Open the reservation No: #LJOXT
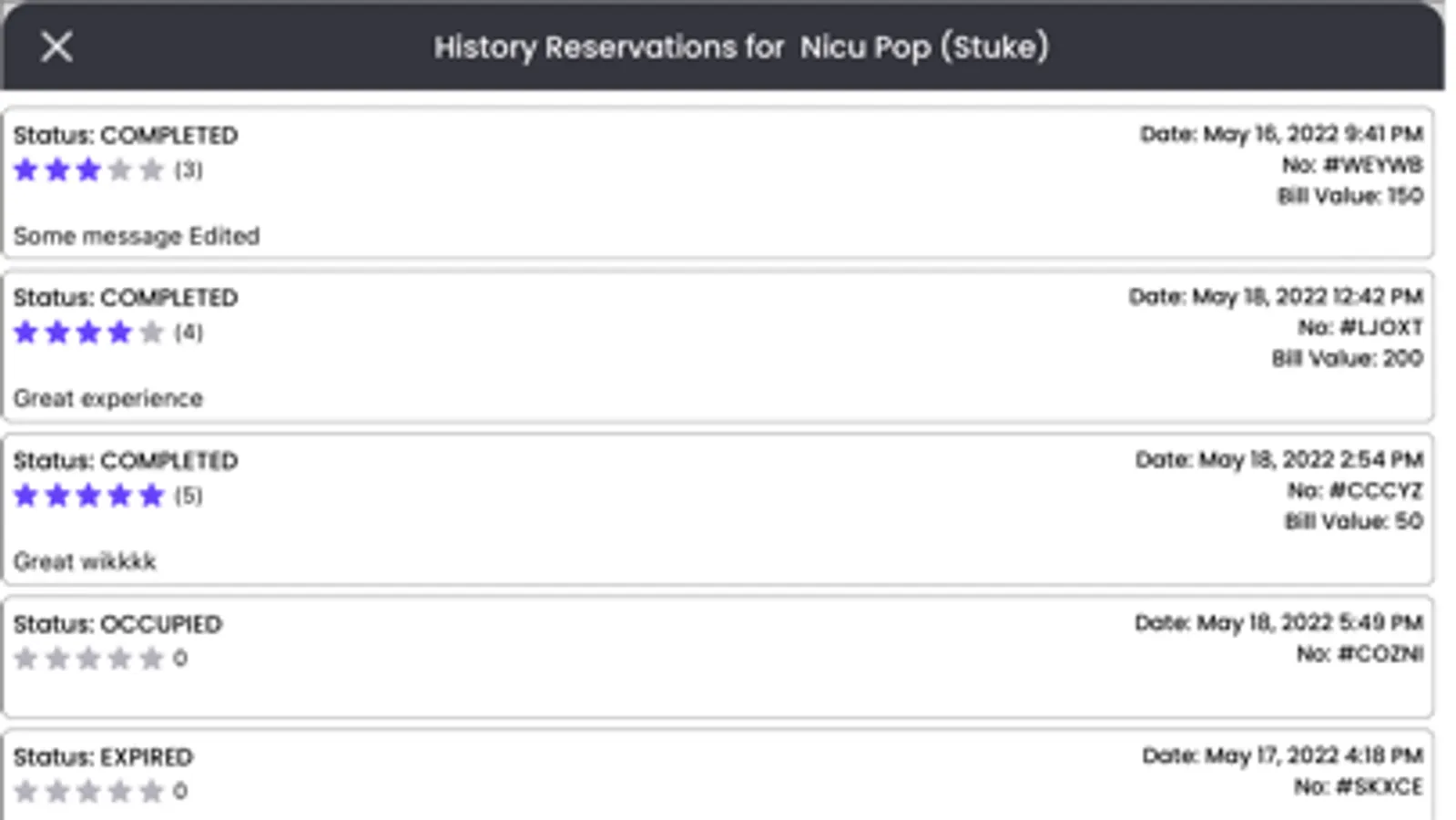Screen dimensions: 1456x820 [x=1360, y=327]
